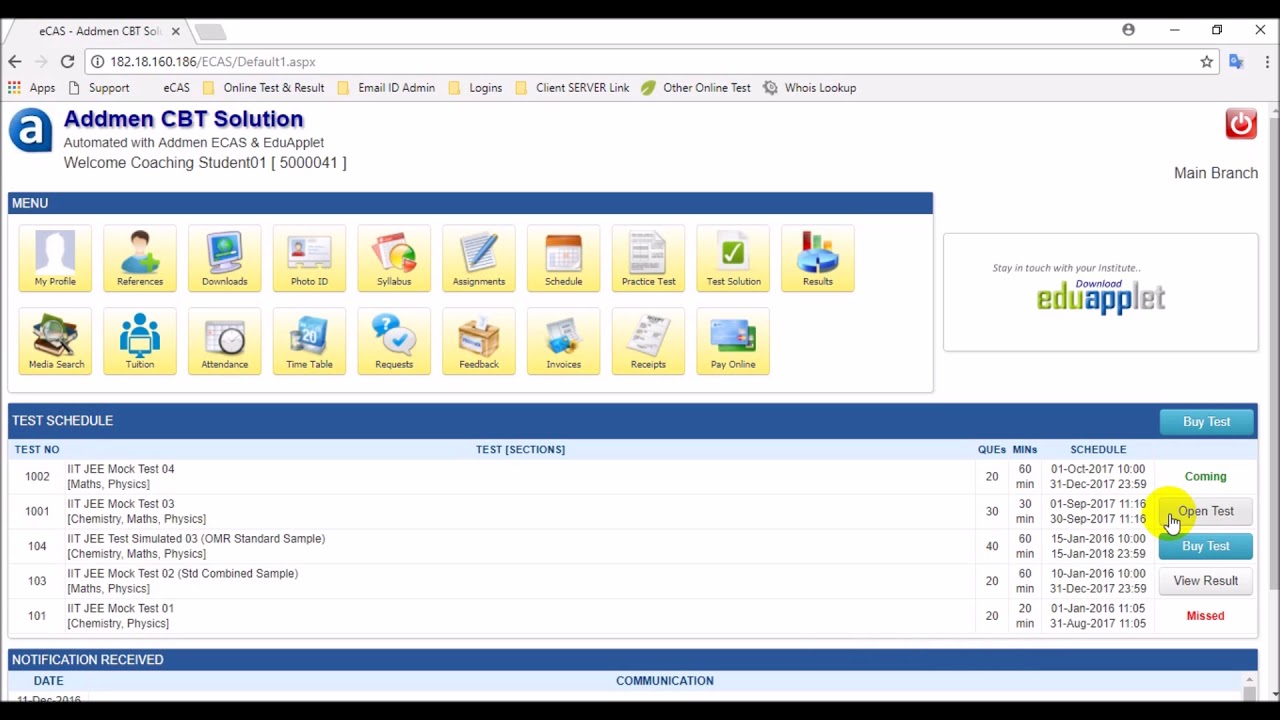Open the Receipts icon
The image size is (1280, 720).
[648, 341]
